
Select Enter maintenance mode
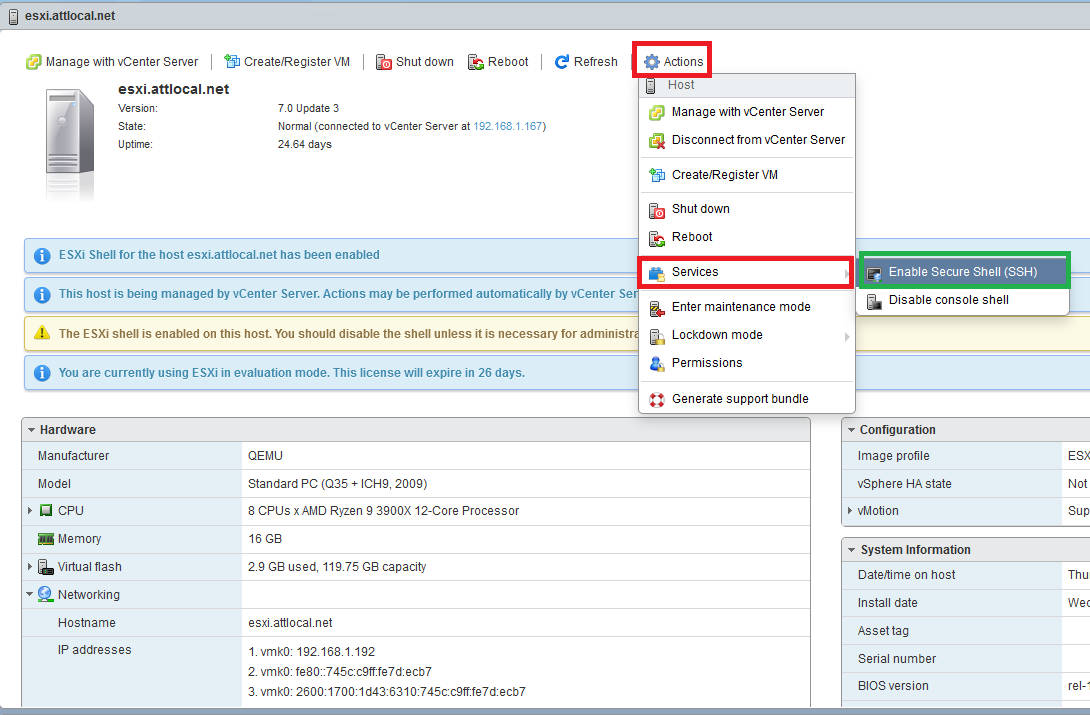pos(740,307)
